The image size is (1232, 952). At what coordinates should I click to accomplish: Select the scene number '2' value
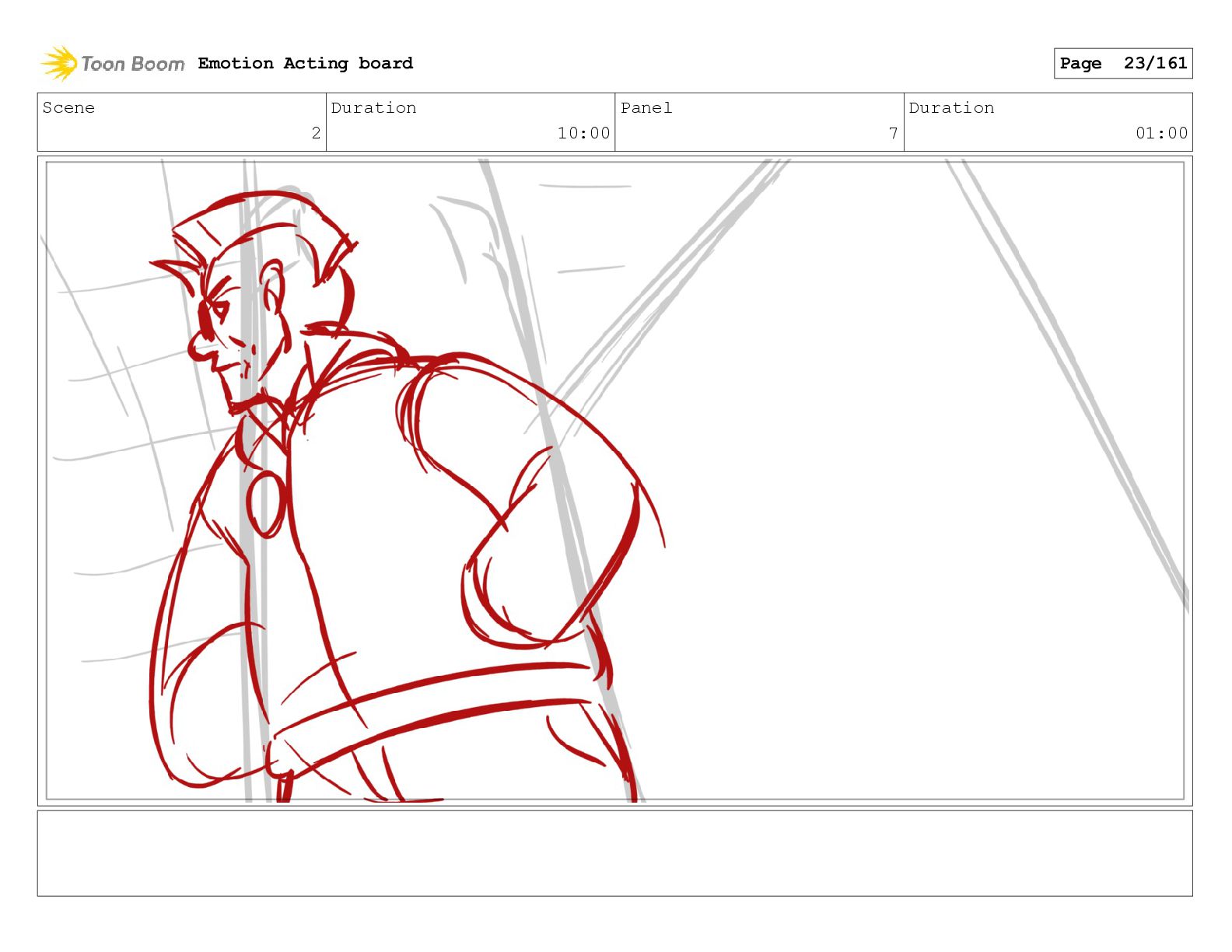(316, 133)
